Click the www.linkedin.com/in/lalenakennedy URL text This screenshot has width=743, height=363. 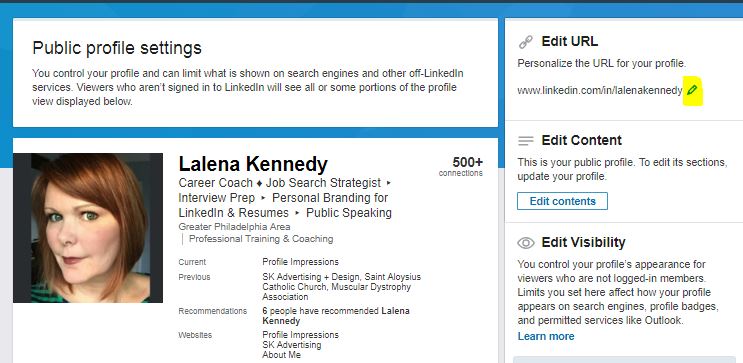tap(600, 91)
